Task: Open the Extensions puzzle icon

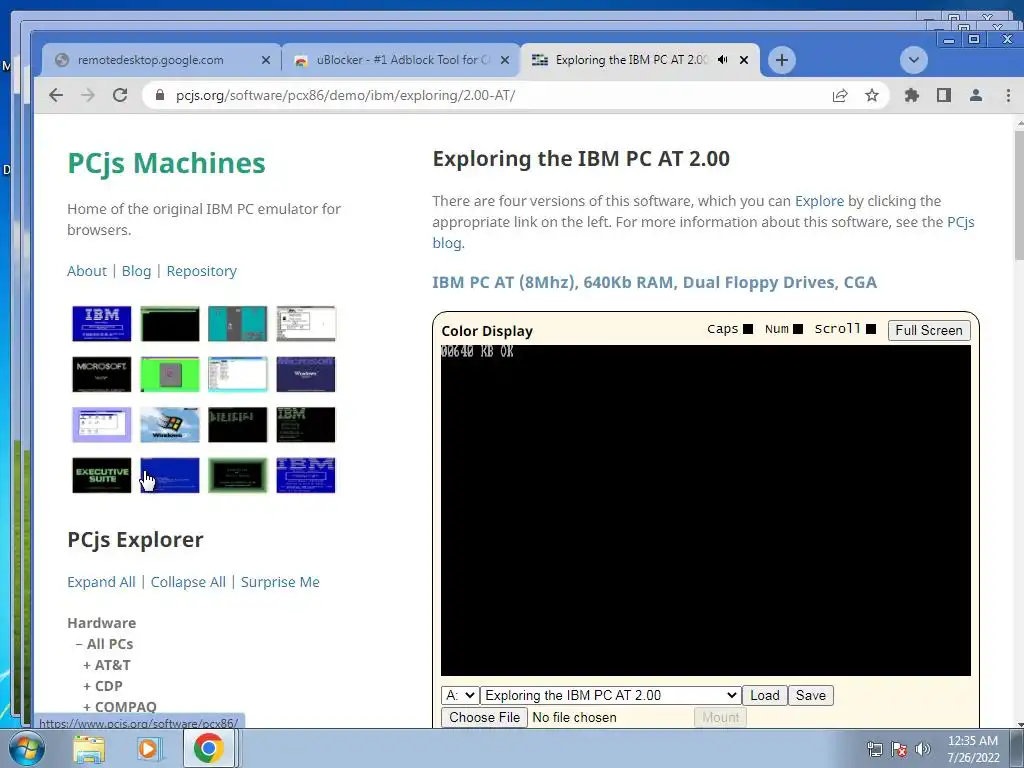Action: (x=912, y=95)
